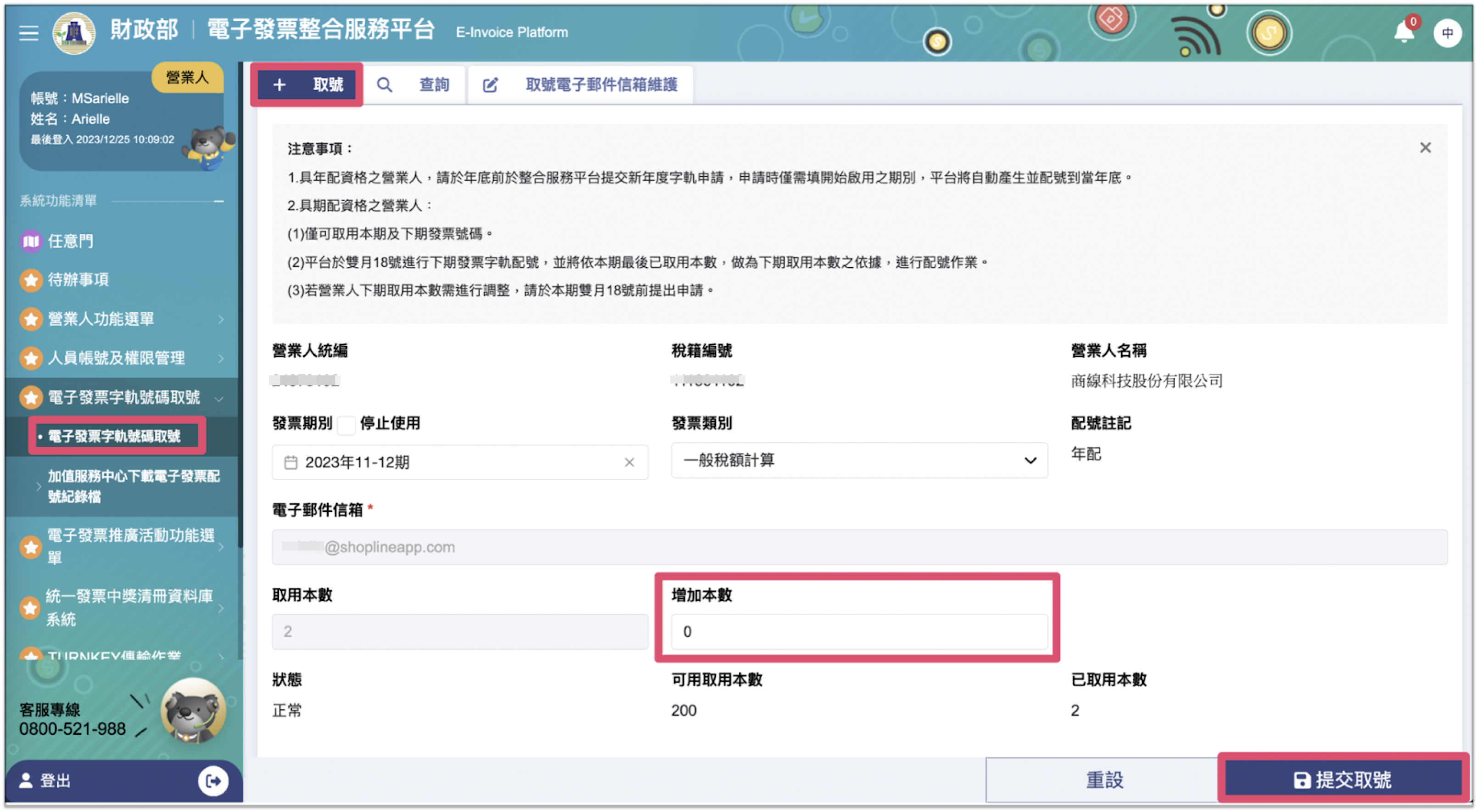
Task: Click into the 增加本數 input field
Action: pyautogui.click(x=859, y=631)
